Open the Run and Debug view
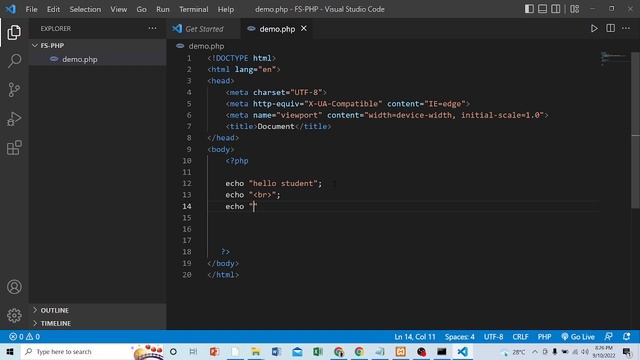 [x=14, y=119]
